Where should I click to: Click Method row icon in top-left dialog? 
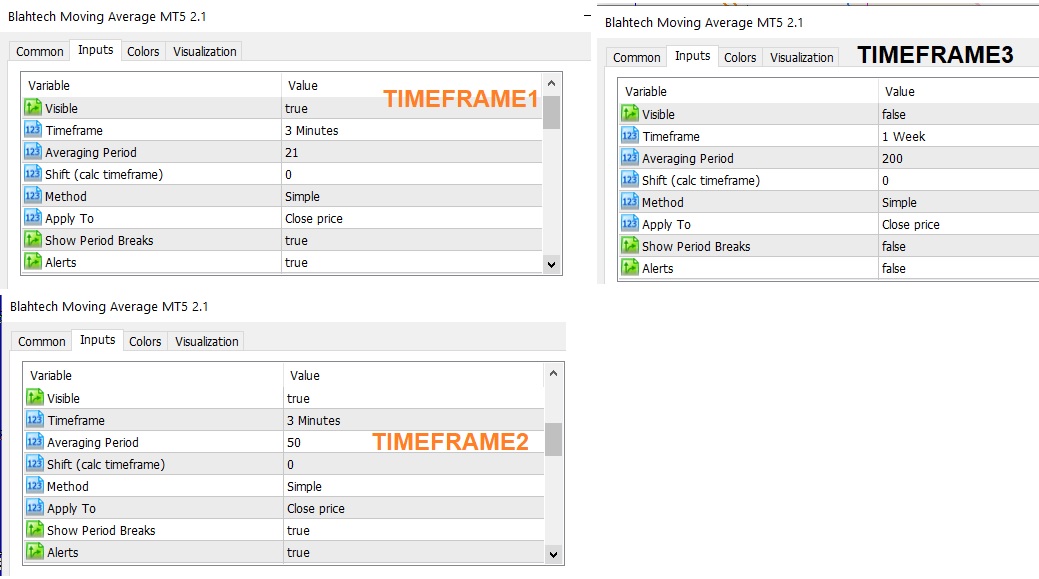(32, 195)
